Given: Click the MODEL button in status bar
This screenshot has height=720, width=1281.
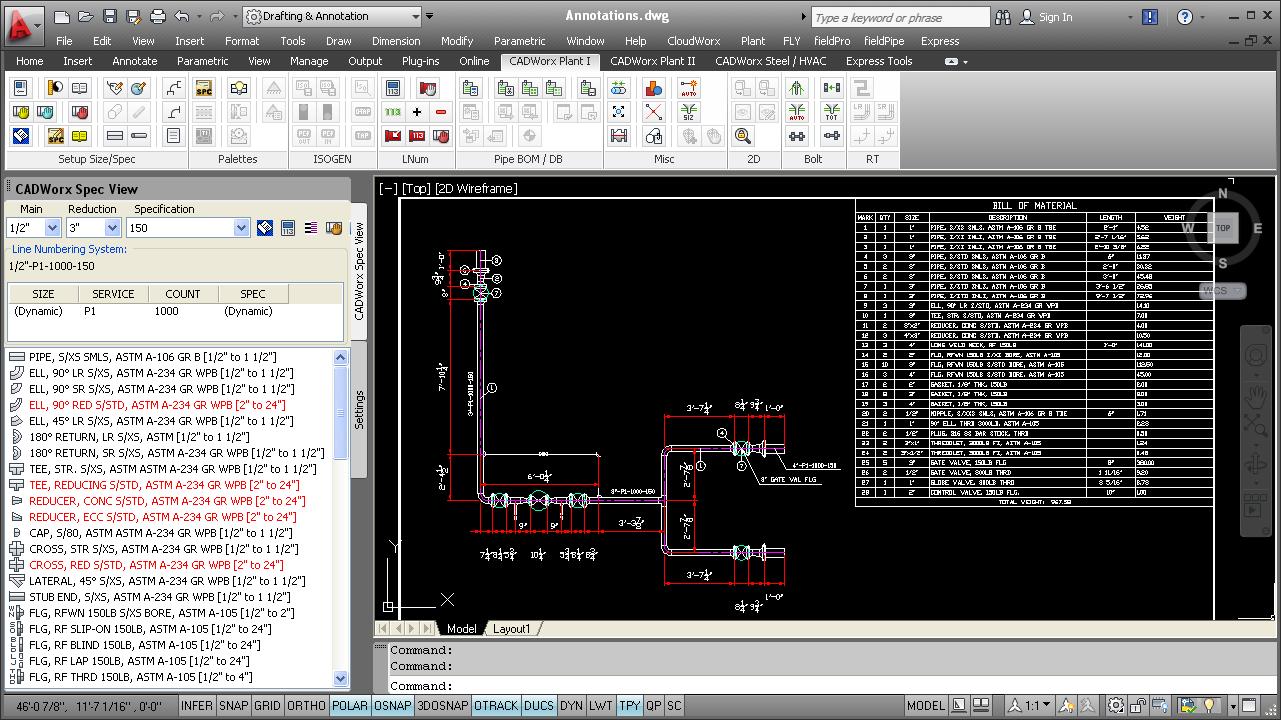Looking at the screenshot, I should coord(925,705).
